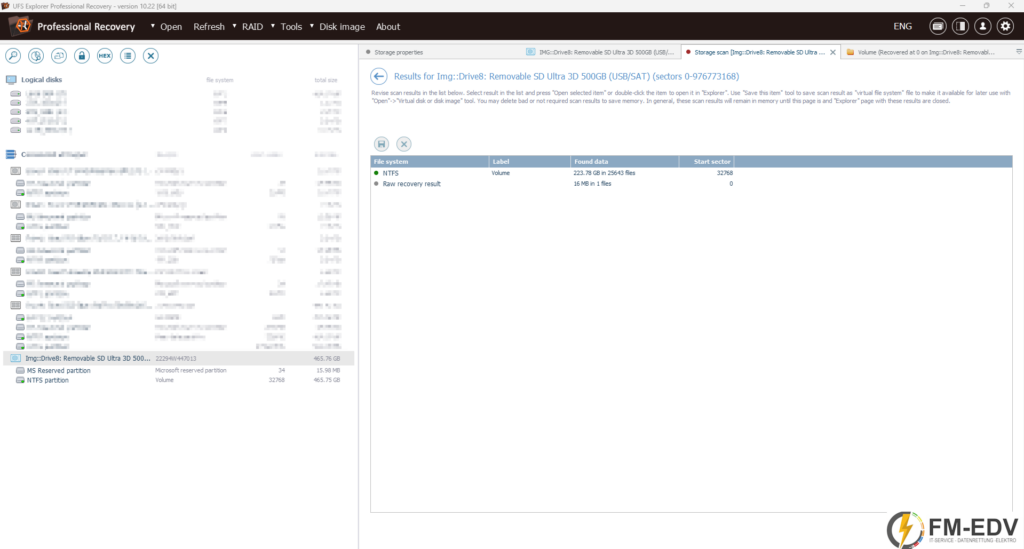The height and width of the screenshot is (549, 1024).
Task: Click the Results for Img::Drive8 heading
Action: (566, 76)
